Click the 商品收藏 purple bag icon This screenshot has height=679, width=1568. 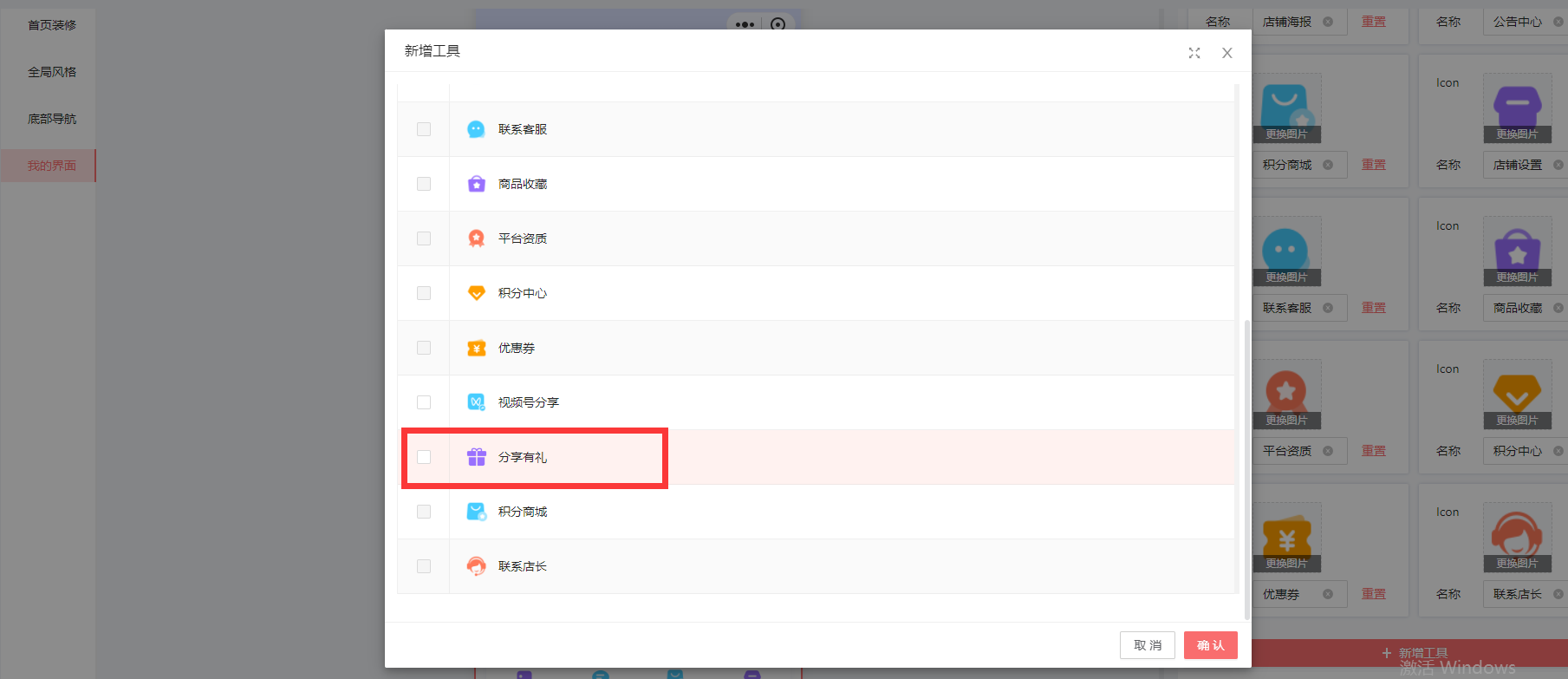point(476,184)
